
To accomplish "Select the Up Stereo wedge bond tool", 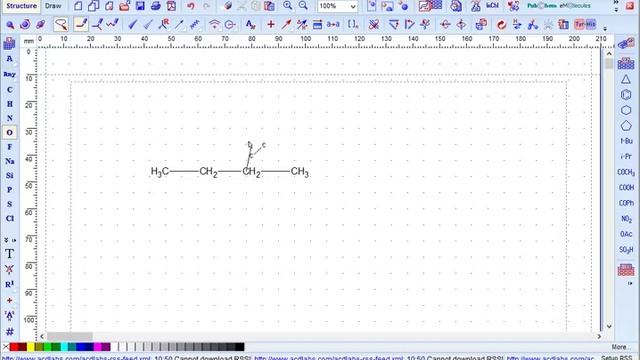I will [x=133, y=24].
